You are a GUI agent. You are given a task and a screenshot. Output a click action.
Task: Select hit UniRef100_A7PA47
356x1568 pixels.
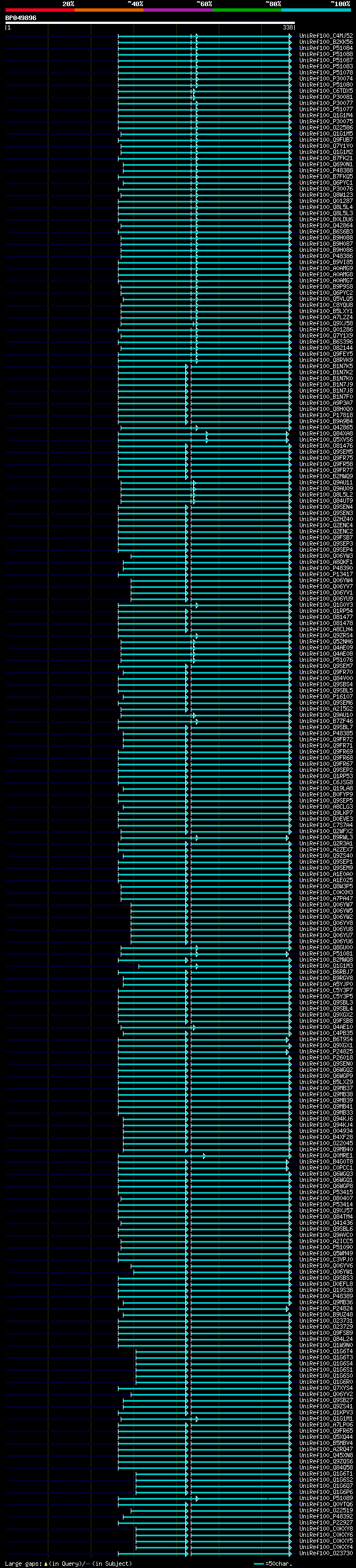point(326,898)
